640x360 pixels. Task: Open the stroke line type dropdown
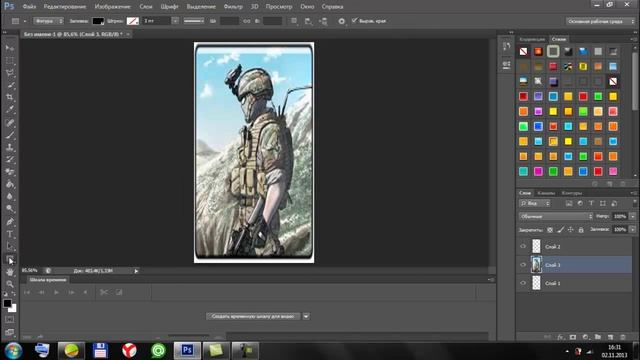click(194, 21)
